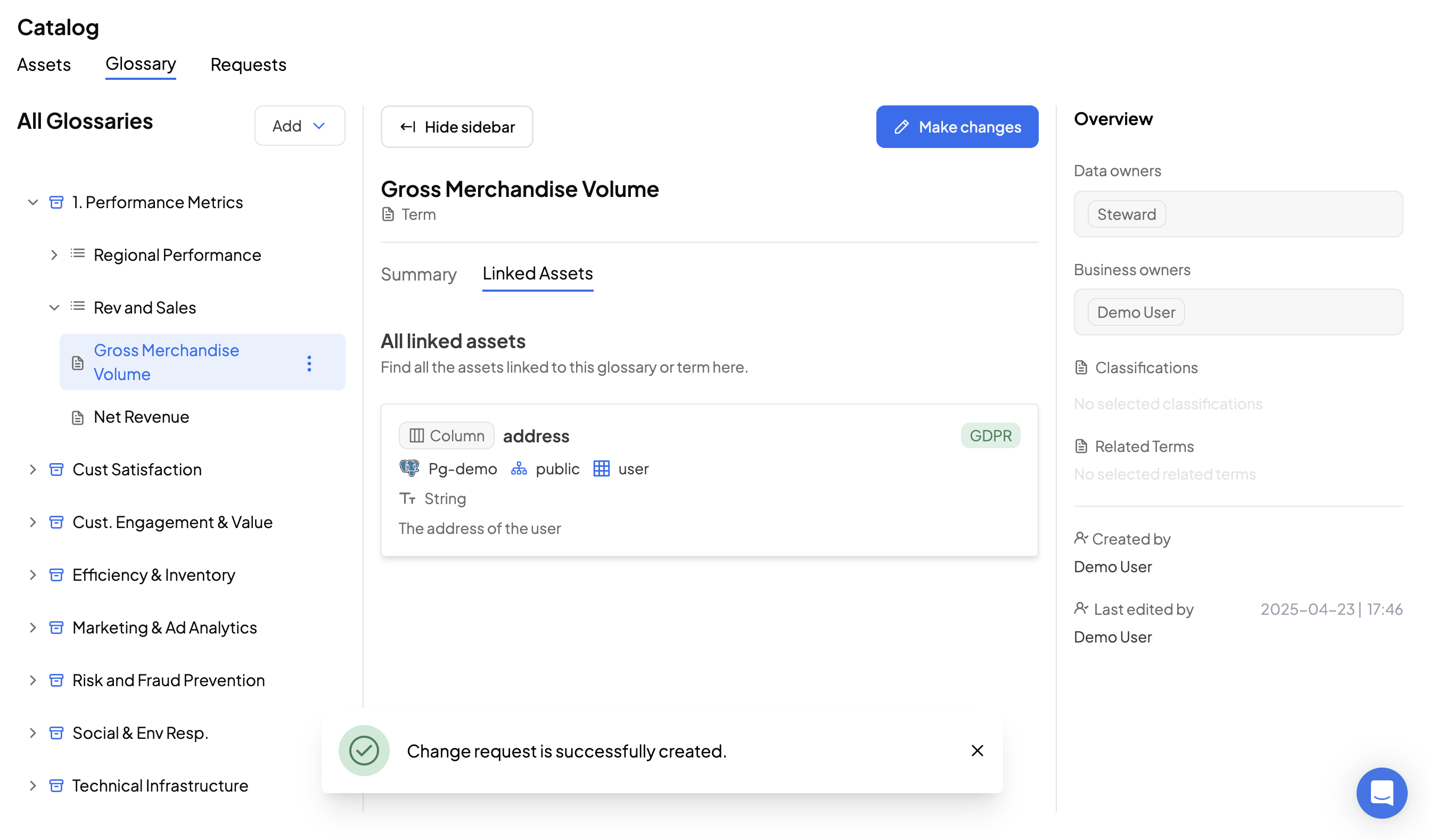This screenshot has width=1429, height=840.
Task: Click the Make changes button
Action: coord(957,127)
